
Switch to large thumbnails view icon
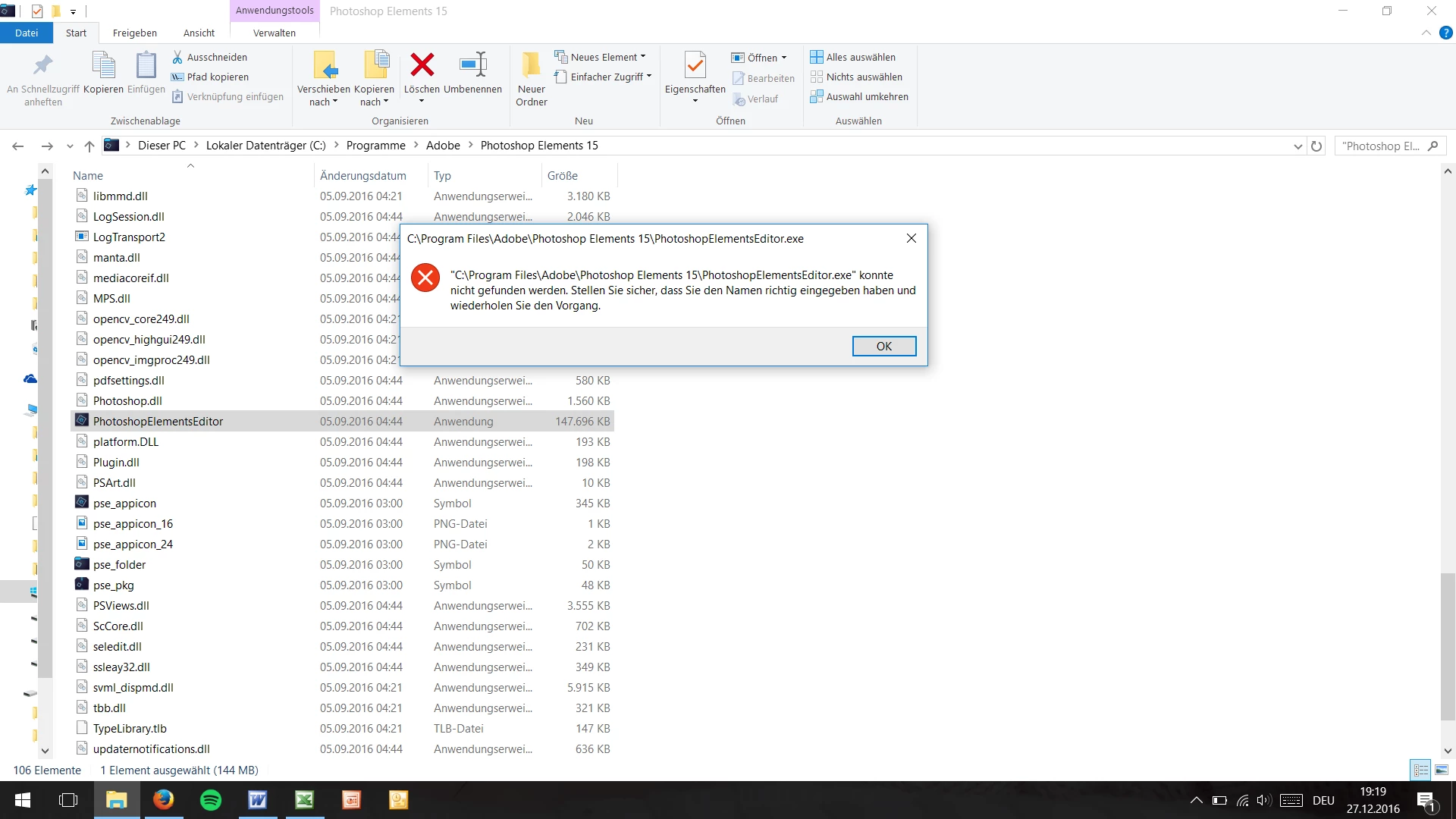point(1442,770)
